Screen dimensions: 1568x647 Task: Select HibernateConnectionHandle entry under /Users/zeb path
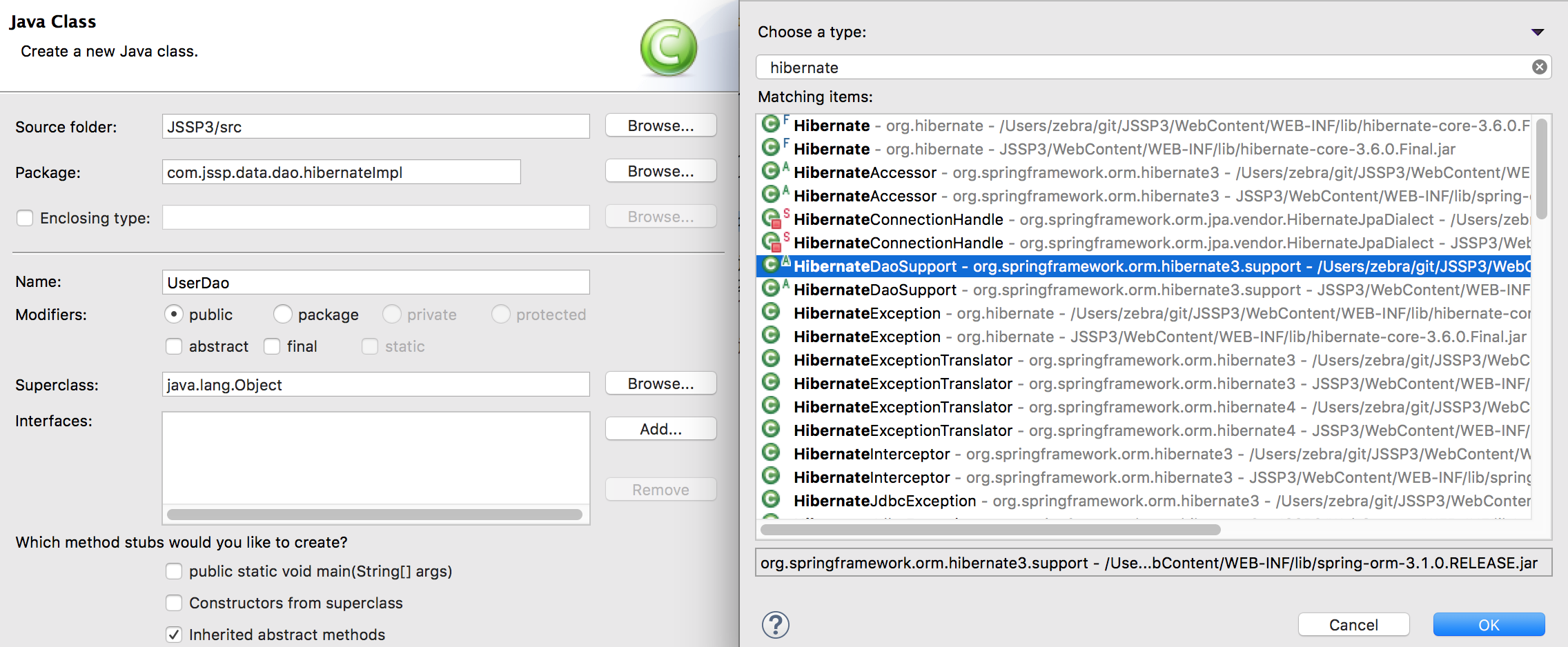(x=1144, y=219)
